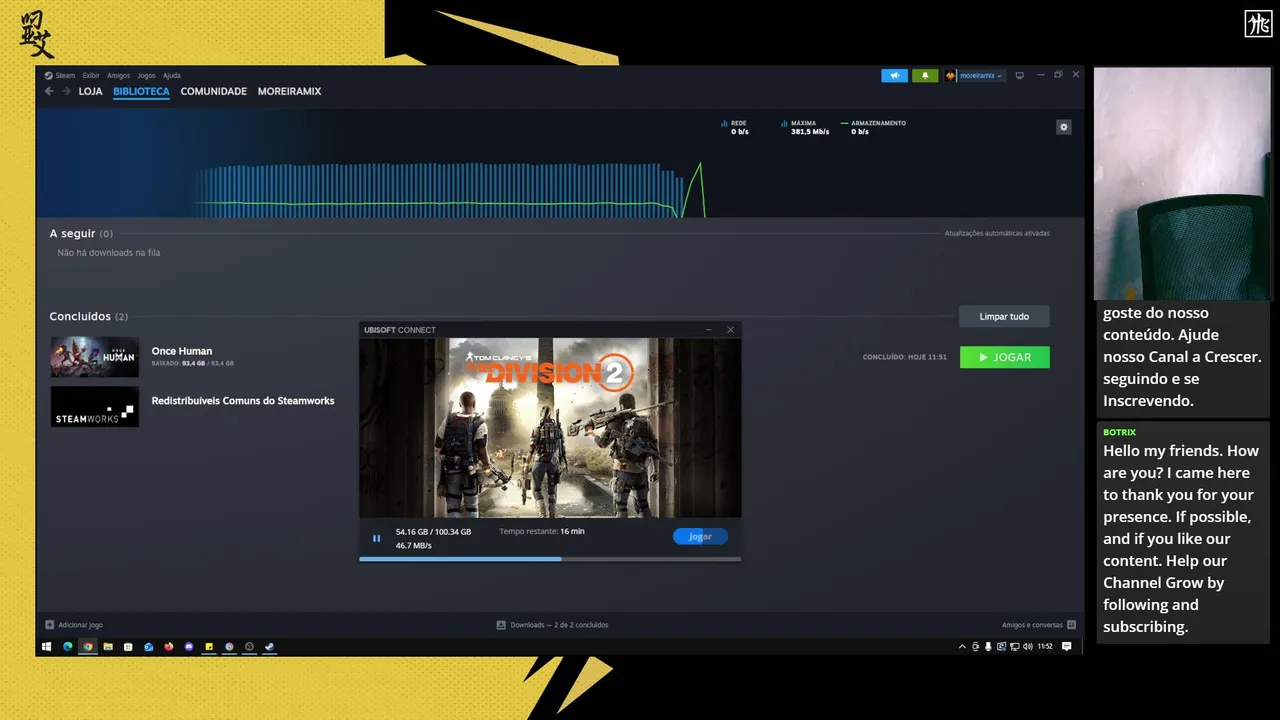This screenshot has height=720, width=1280.
Task: Go back with Steam's left arrow
Action: pyautogui.click(x=49, y=91)
